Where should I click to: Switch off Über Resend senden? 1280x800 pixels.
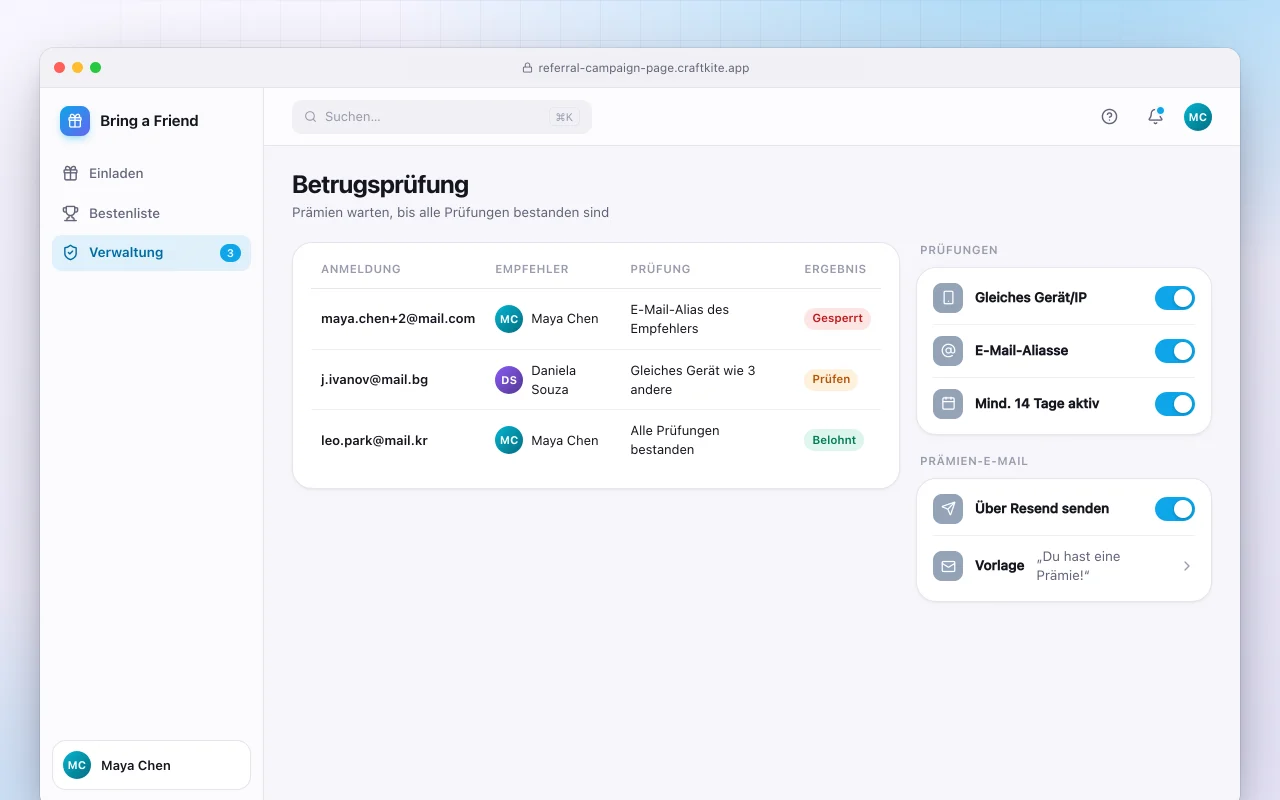tap(1175, 509)
